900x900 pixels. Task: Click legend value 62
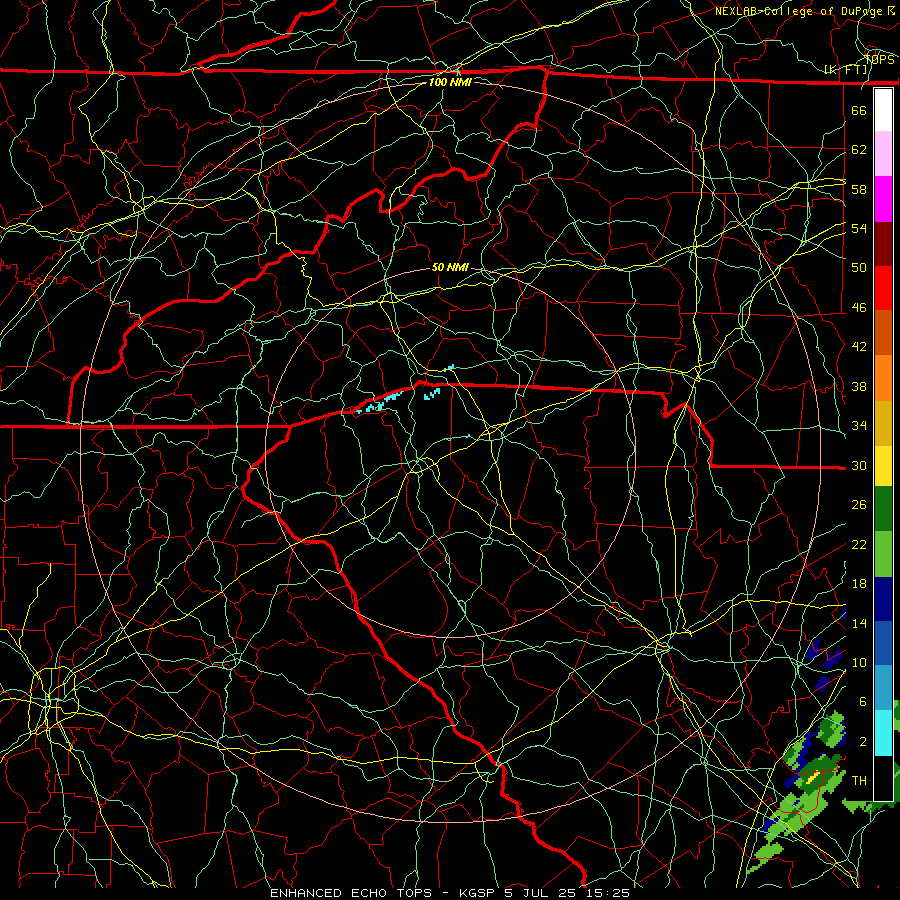(x=859, y=150)
